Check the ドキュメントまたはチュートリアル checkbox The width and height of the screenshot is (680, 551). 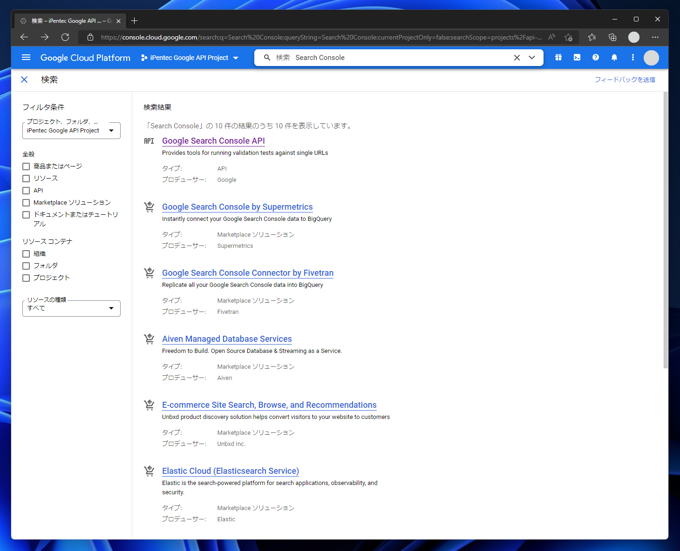tap(26, 215)
